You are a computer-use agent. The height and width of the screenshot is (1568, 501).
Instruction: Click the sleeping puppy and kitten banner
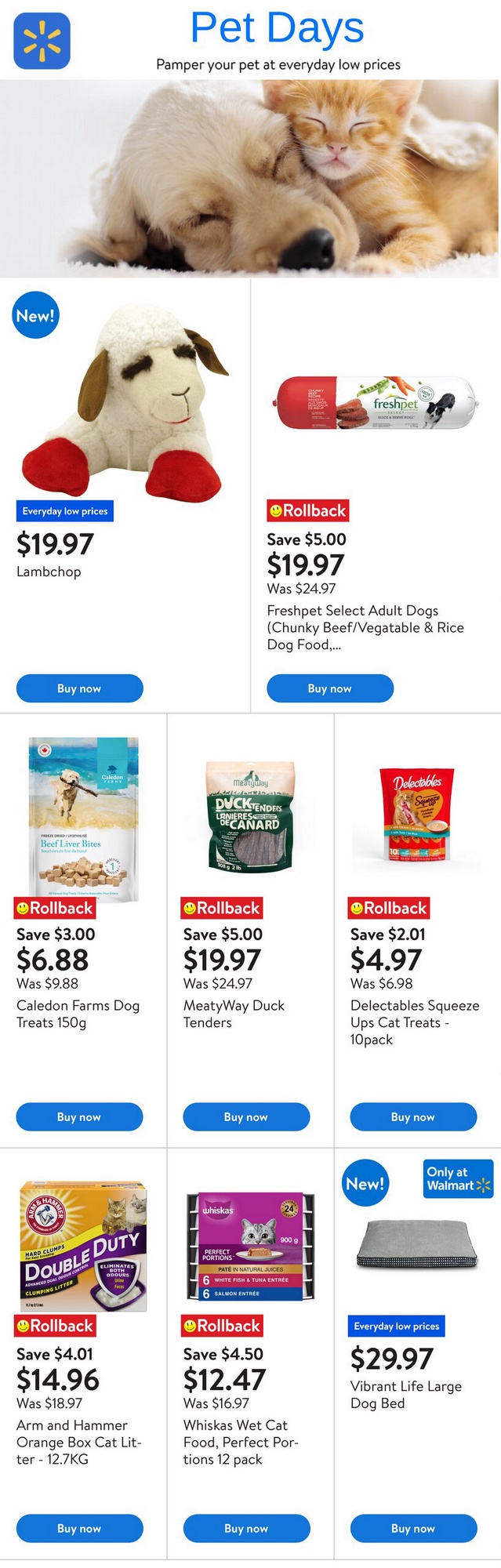point(250,178)
